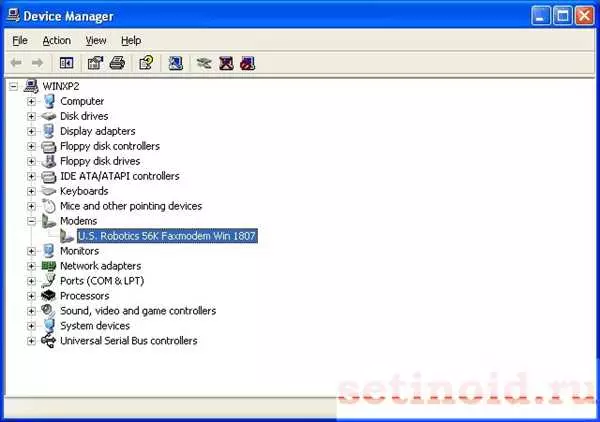Expand Sound, video and game controllers
The width and height of the screenshot is (600, 422).
point(31,311)
